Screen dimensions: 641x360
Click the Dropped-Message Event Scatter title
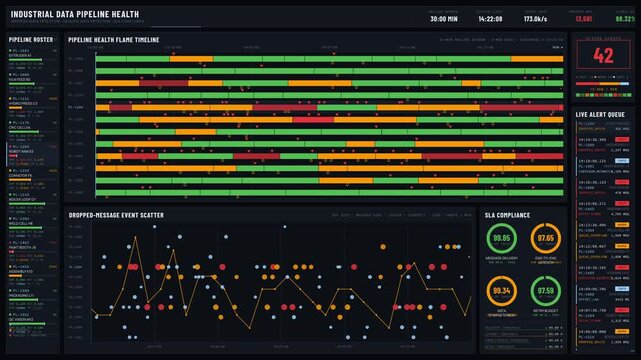click(x=116, y=215)
